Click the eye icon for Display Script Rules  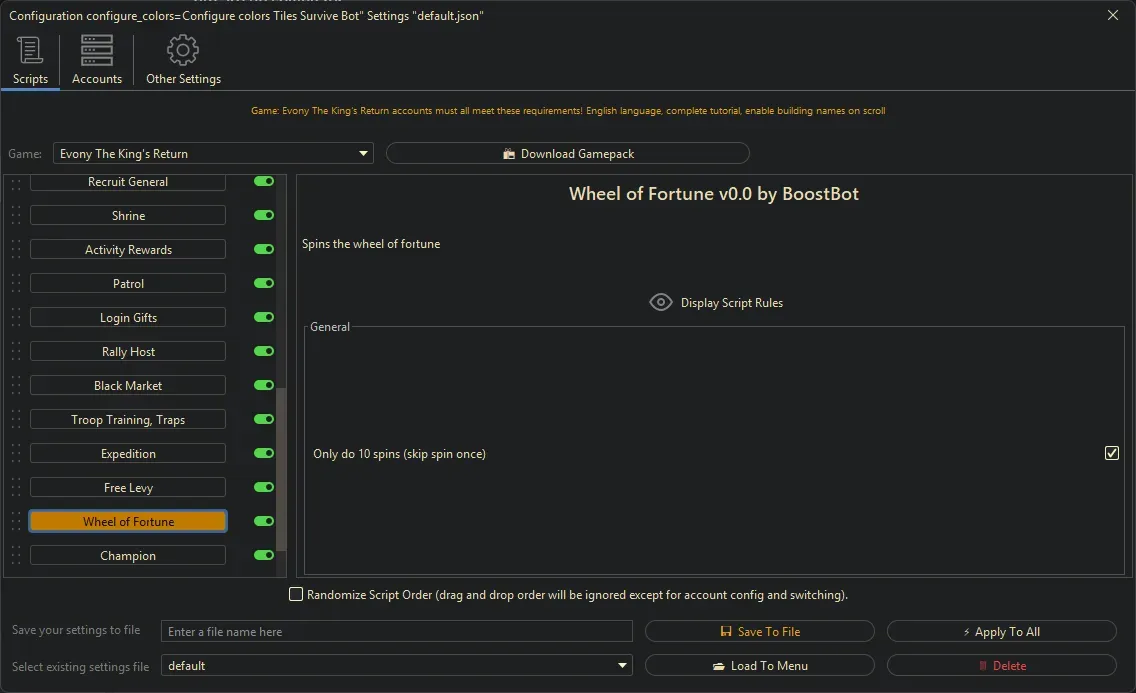click(660, 301)
